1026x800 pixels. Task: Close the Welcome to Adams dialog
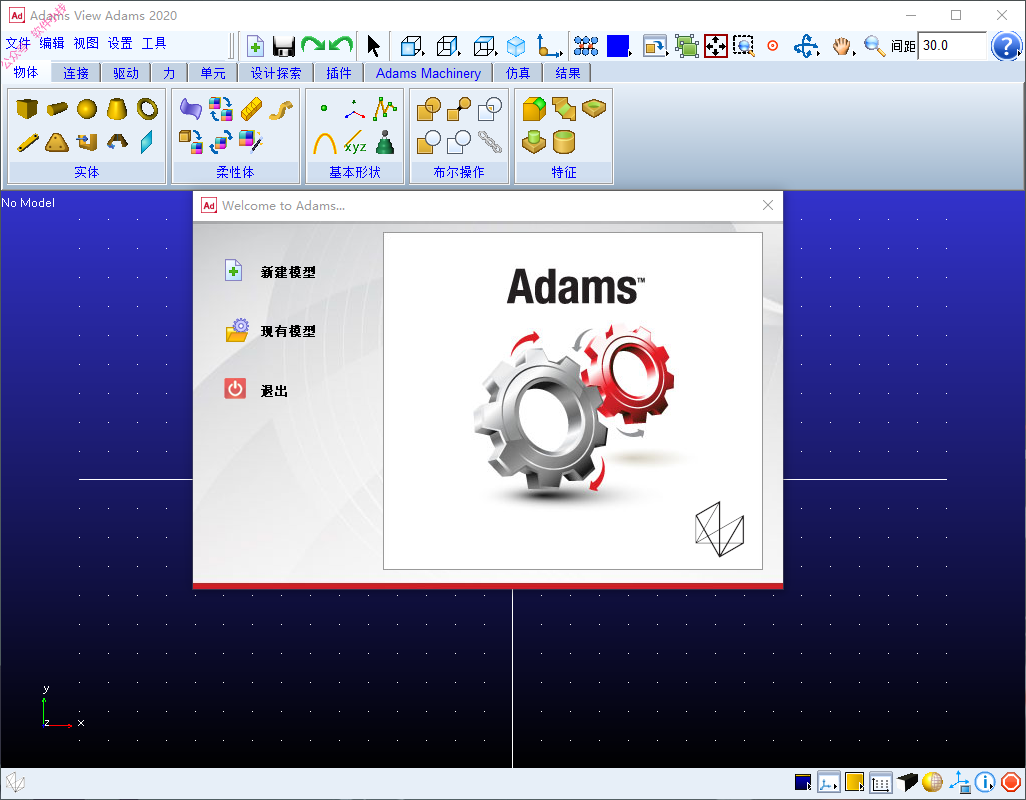[x=768, y=205]
